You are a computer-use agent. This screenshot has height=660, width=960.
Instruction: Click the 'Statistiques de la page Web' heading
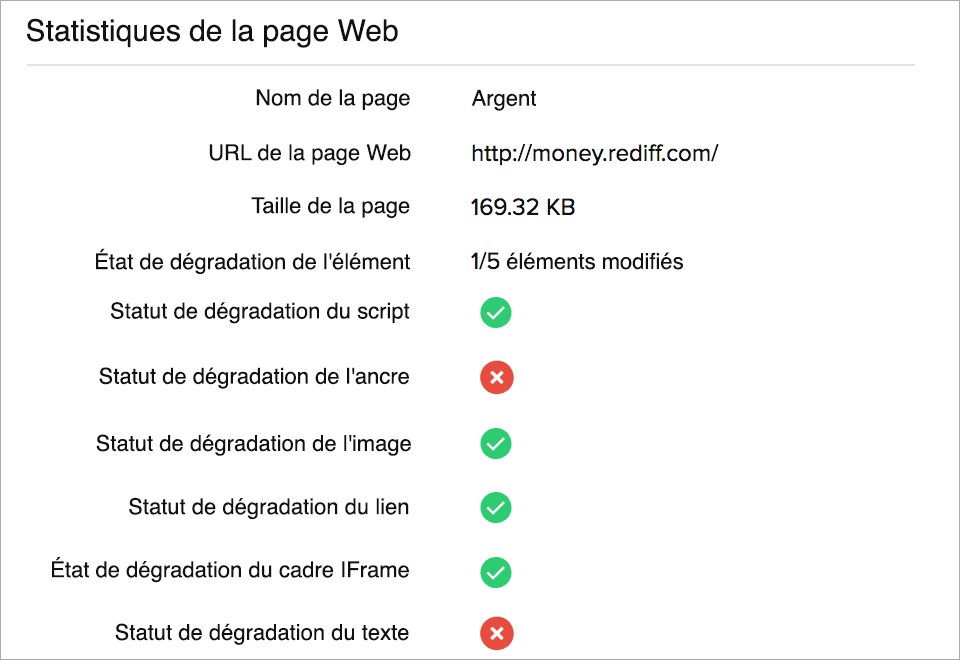tap(212, 32)
